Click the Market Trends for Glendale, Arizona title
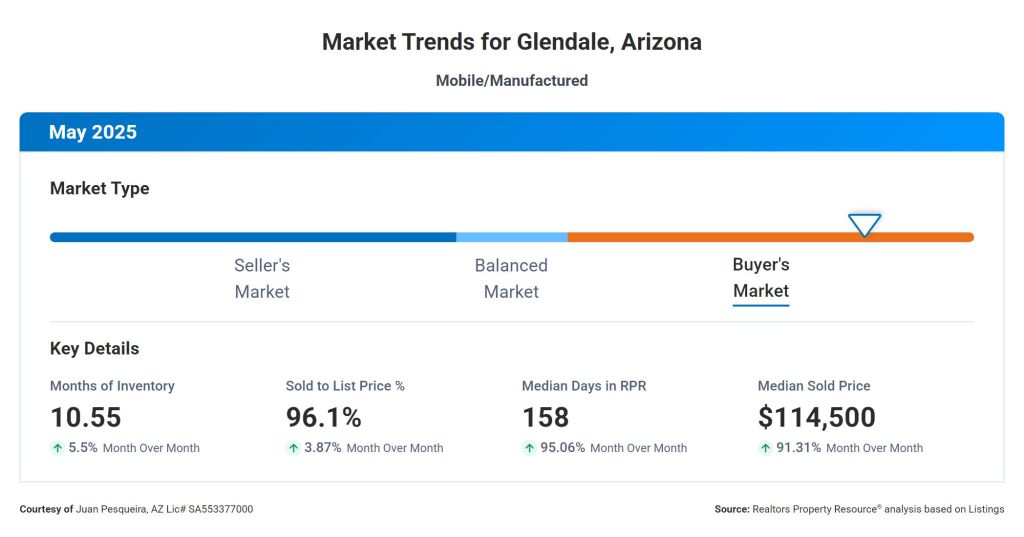This screenshot has width=1024, height=537. click(511, 42)
